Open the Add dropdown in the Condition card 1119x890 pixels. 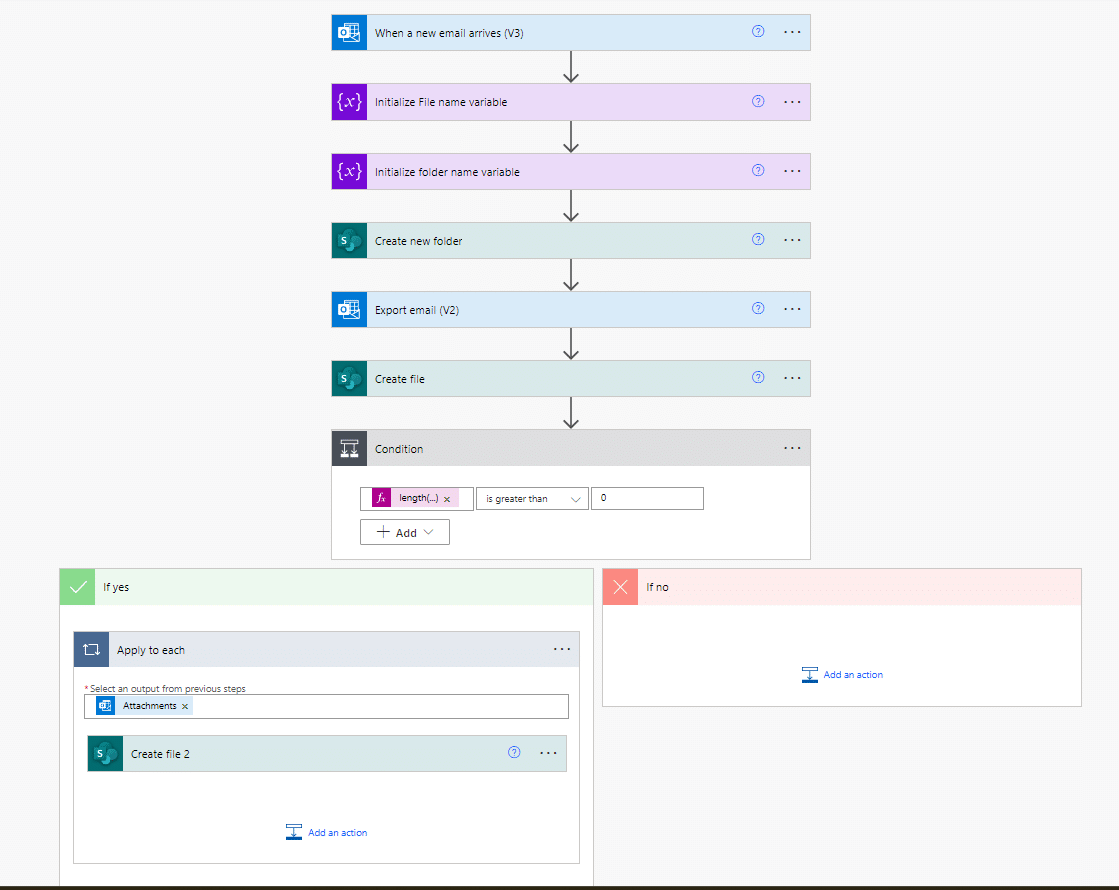tap(404, 531)
